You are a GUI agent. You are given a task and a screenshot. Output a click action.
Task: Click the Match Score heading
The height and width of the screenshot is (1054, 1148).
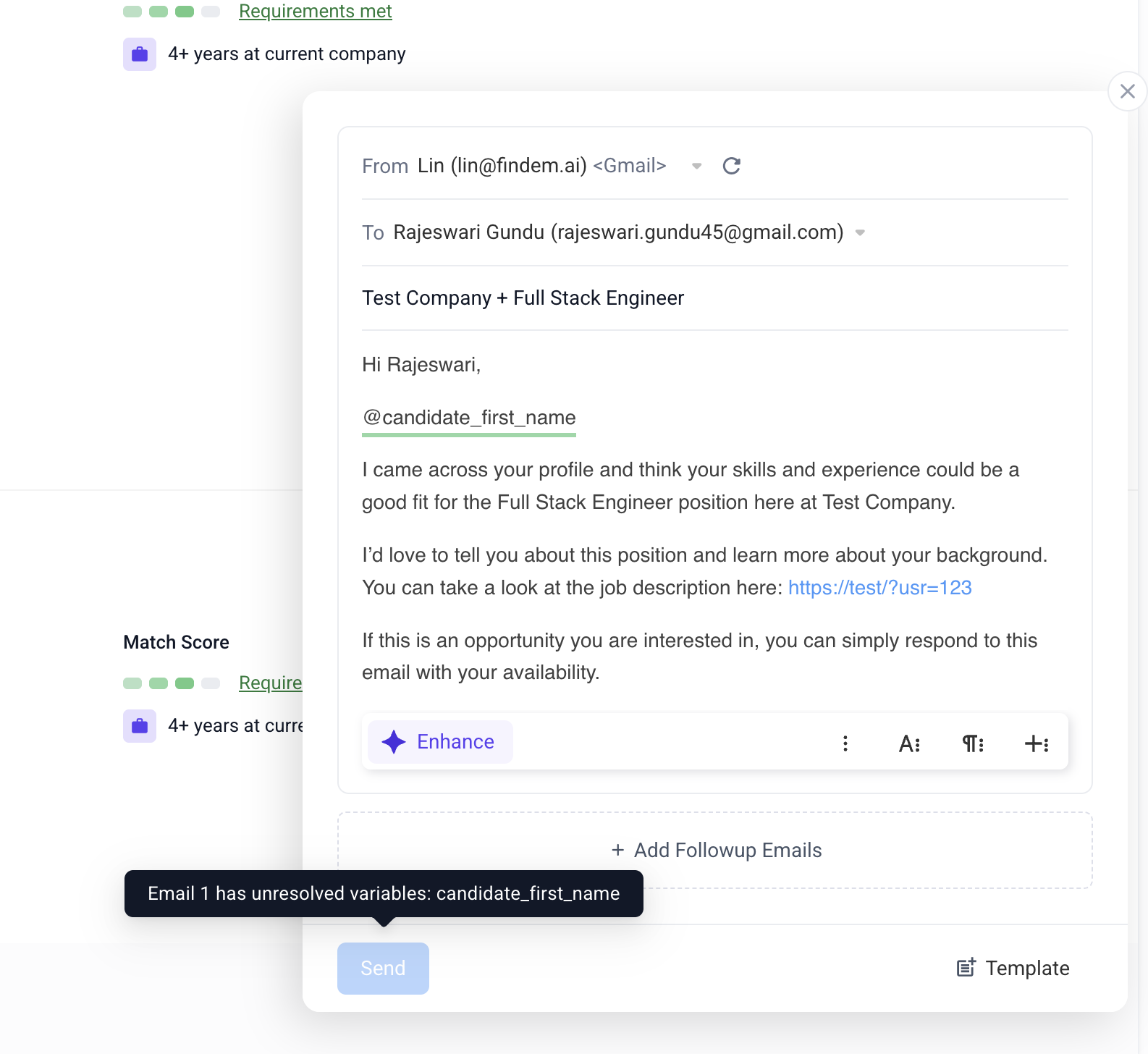(x=176, y=642)
